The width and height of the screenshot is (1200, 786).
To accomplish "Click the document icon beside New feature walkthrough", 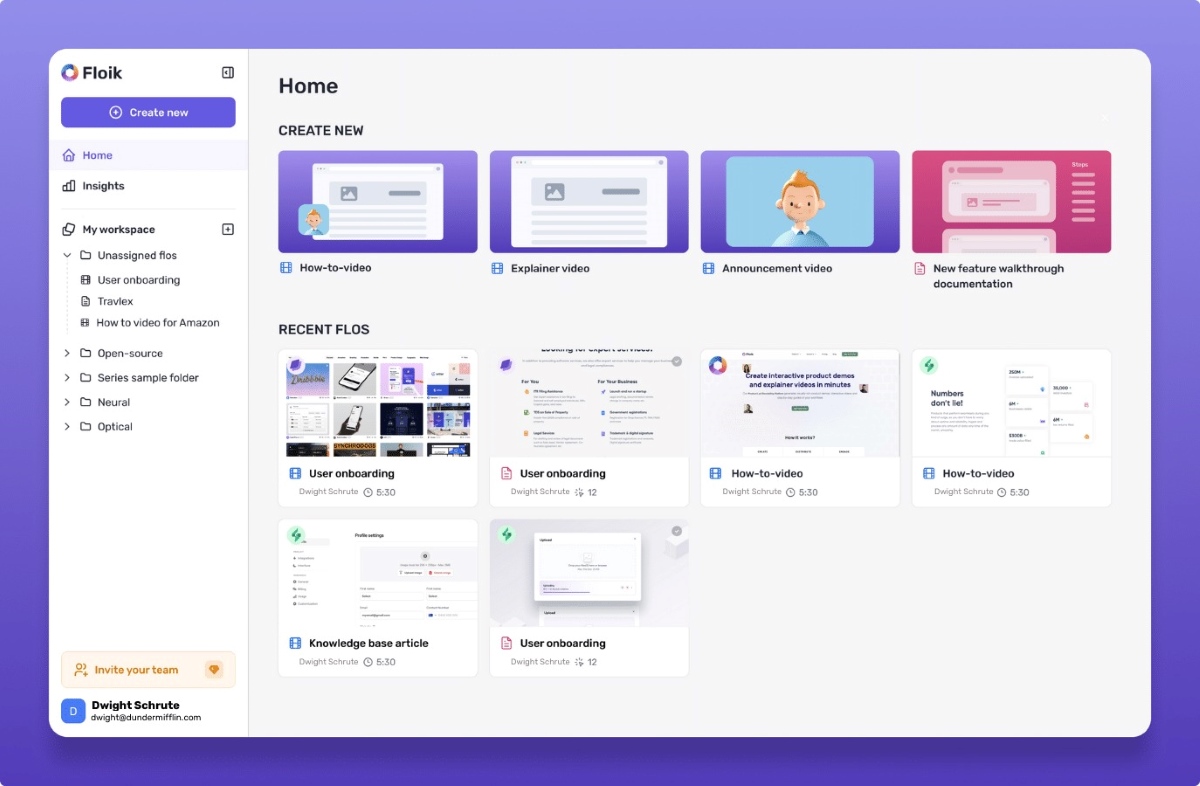I will pyautogui.click(x=920, y=268).
